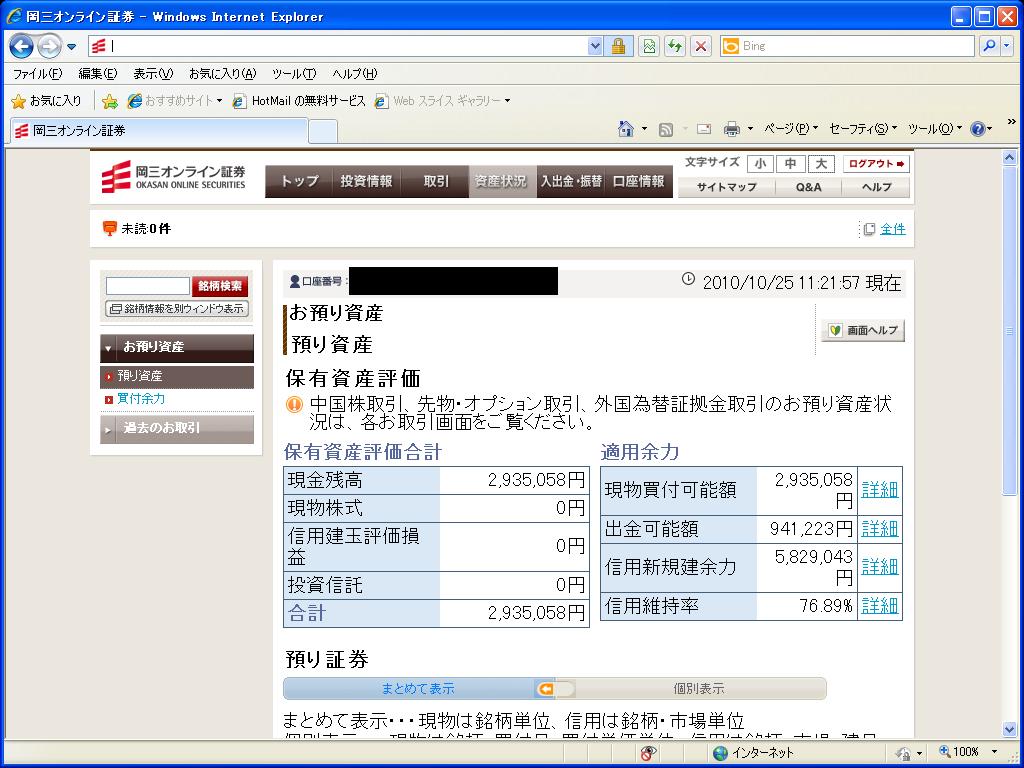Click the print icon in command bar
The image size is (1024, 768).
731,129
